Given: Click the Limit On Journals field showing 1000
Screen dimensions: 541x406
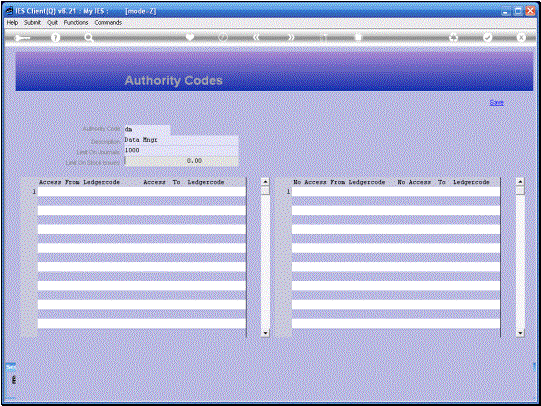Looking at the screenshot, I should pos(181,150).
